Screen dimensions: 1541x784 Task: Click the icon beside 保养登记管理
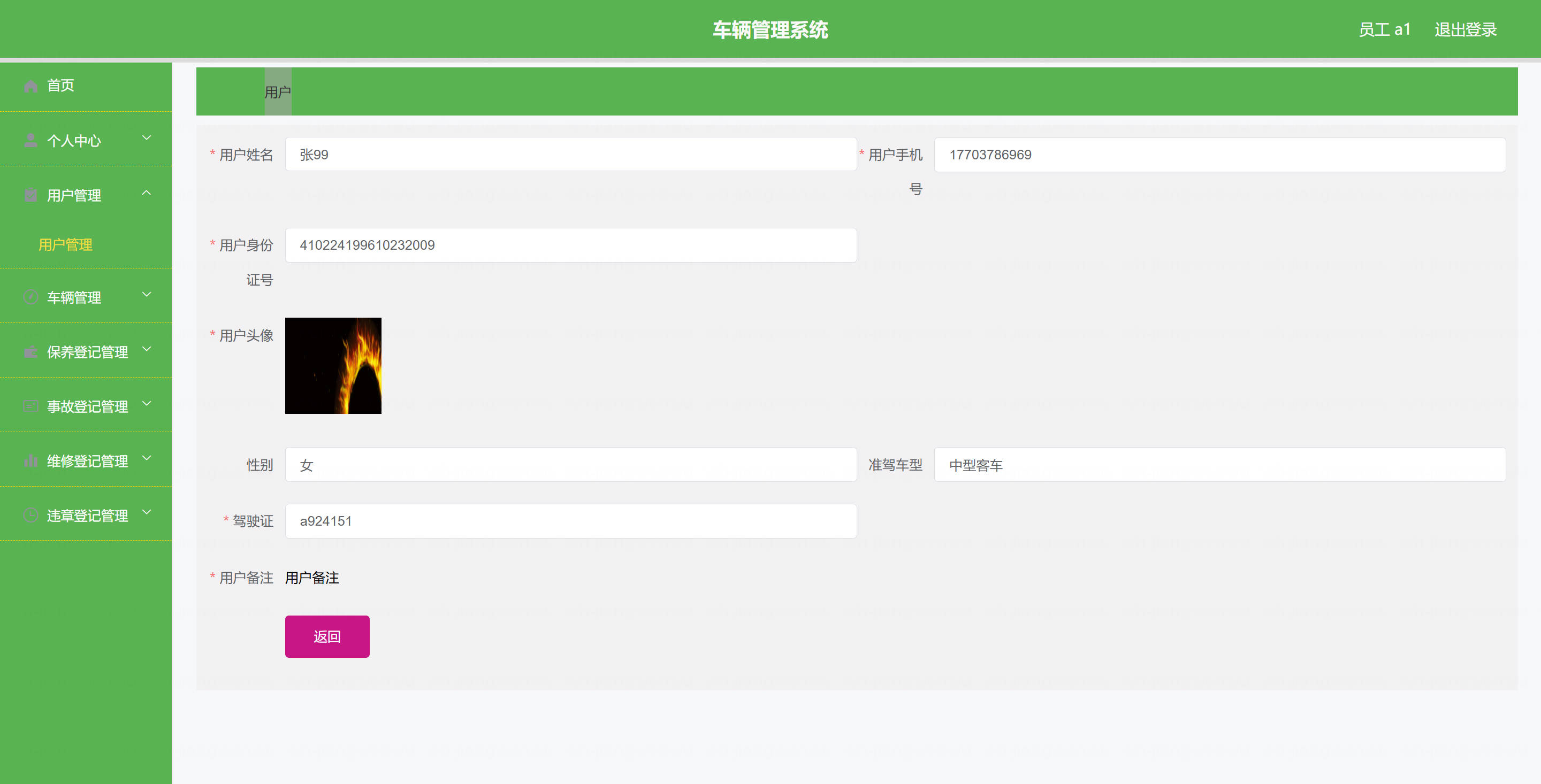click(30, 352)
